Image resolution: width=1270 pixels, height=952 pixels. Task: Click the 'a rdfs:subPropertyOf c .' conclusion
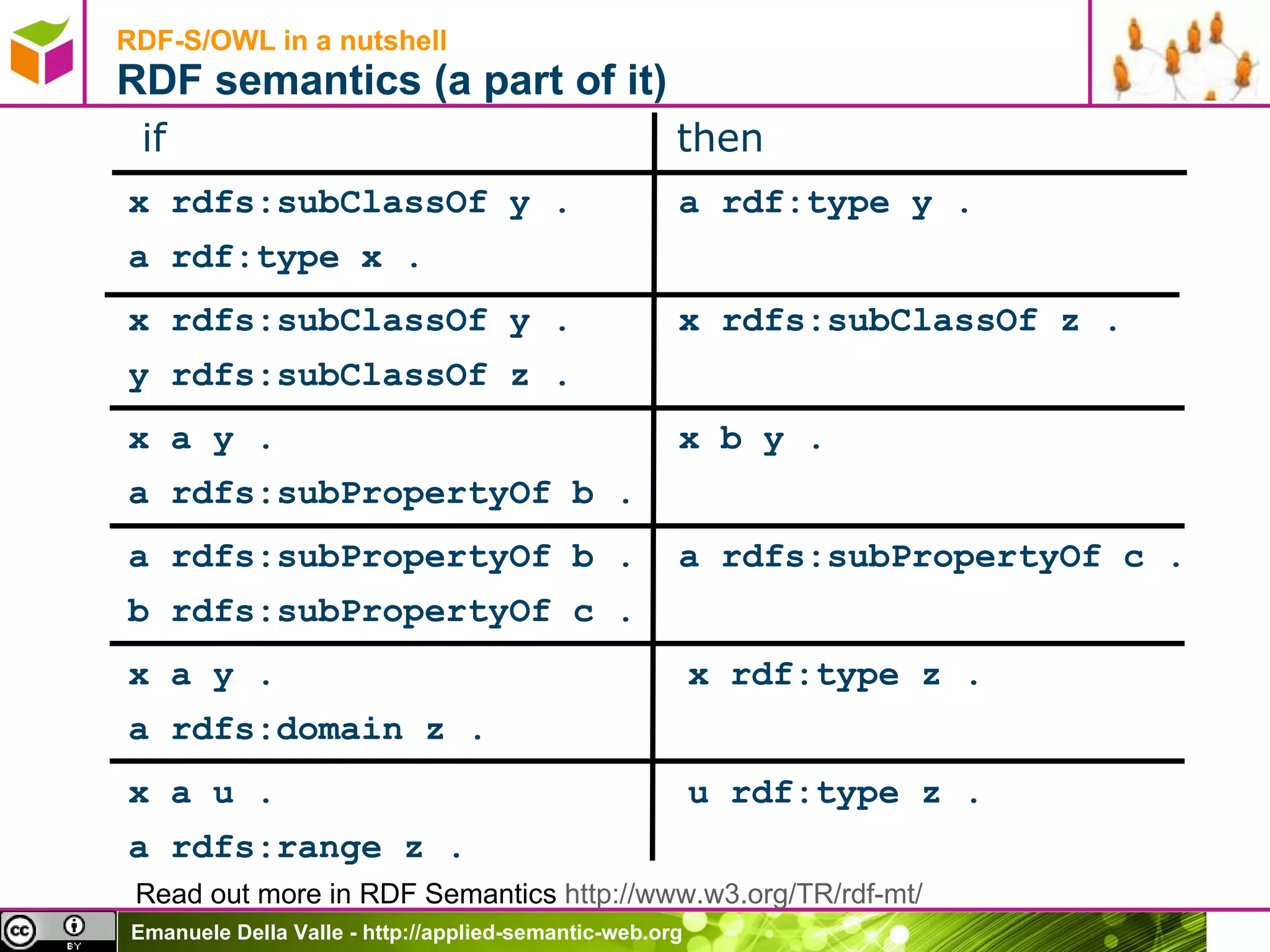(929, 557)
